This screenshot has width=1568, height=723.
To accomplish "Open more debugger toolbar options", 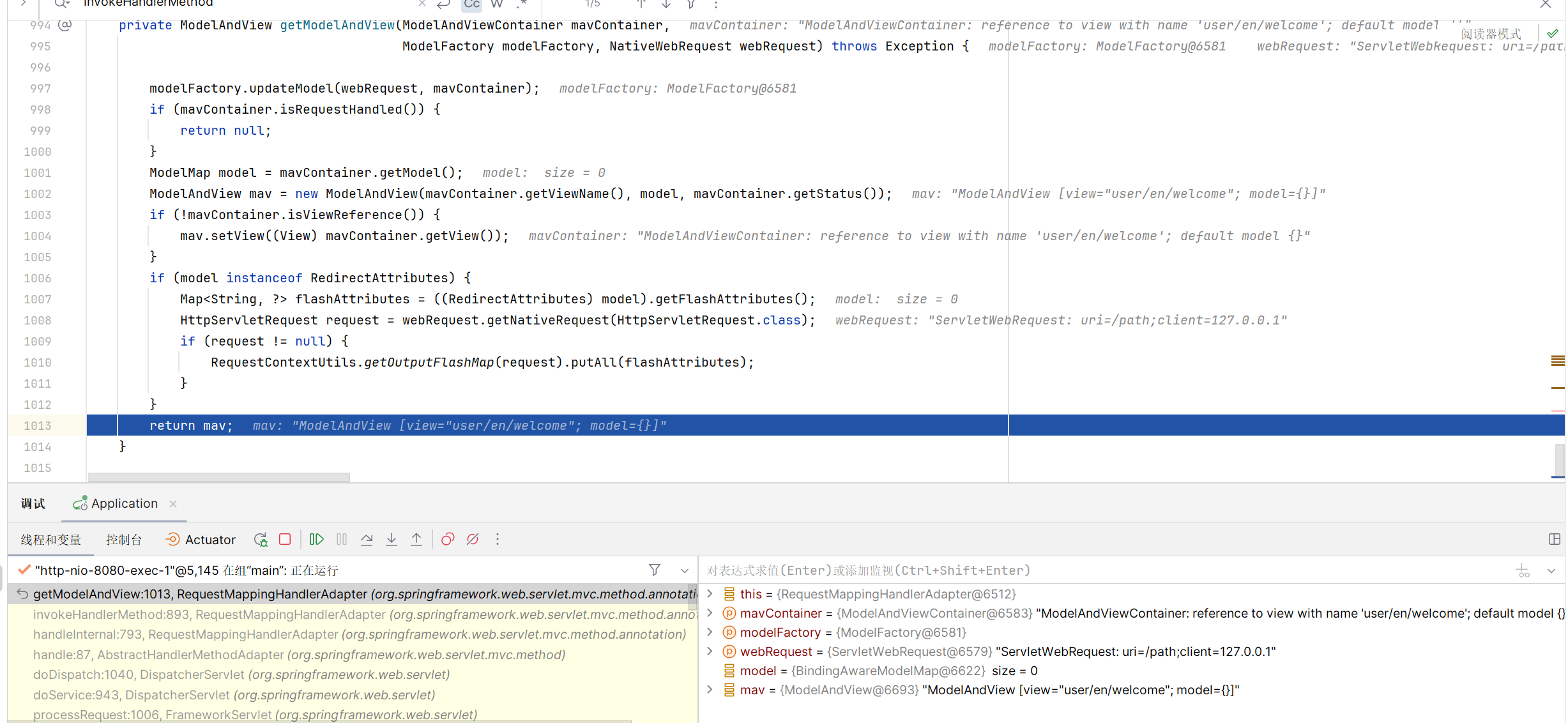I will click(x=498, y=540).
